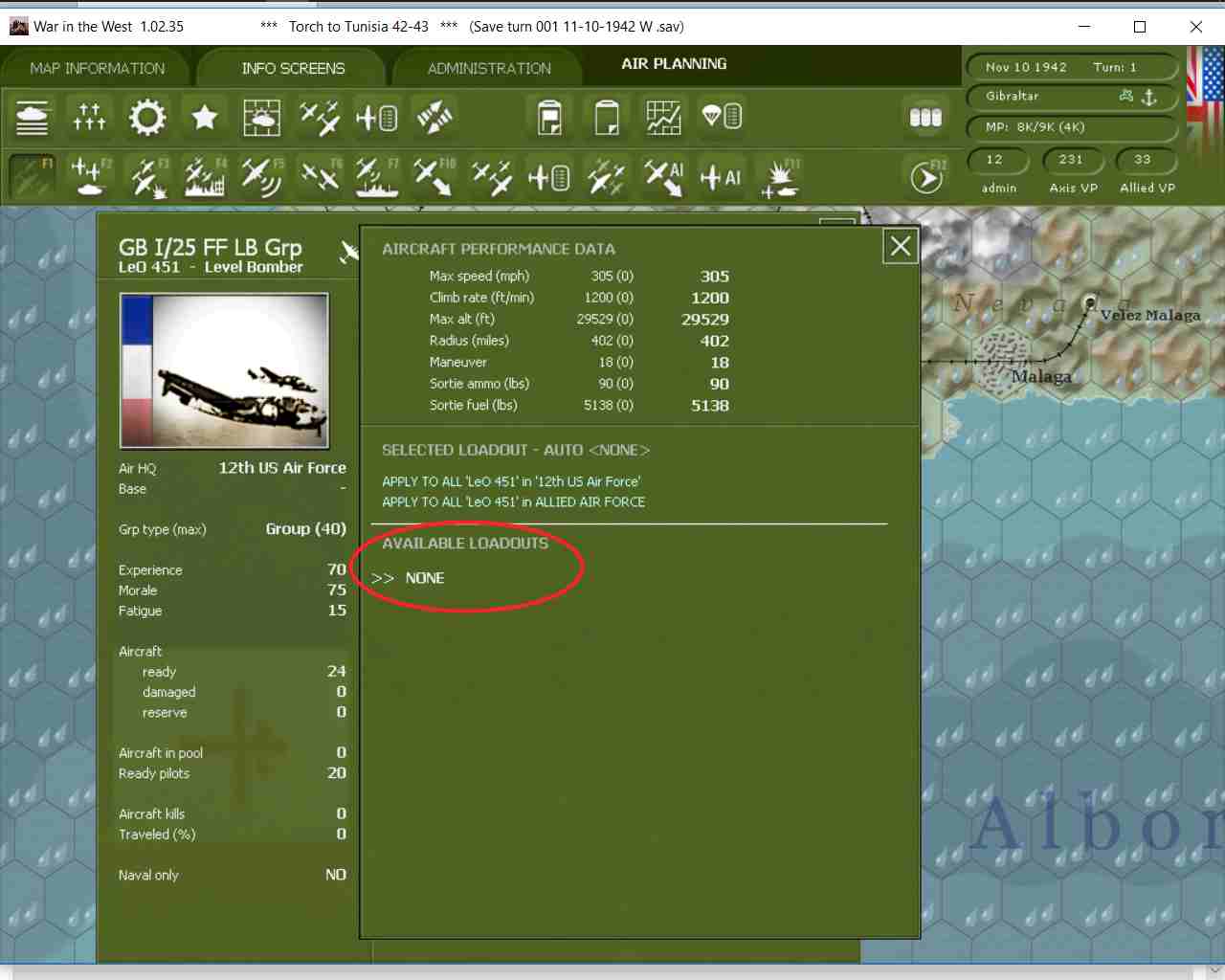The height and width of the screenshot is (980, 1225).
Task: Select the F10 plane with arrow icon
Action: coord(434,177)
